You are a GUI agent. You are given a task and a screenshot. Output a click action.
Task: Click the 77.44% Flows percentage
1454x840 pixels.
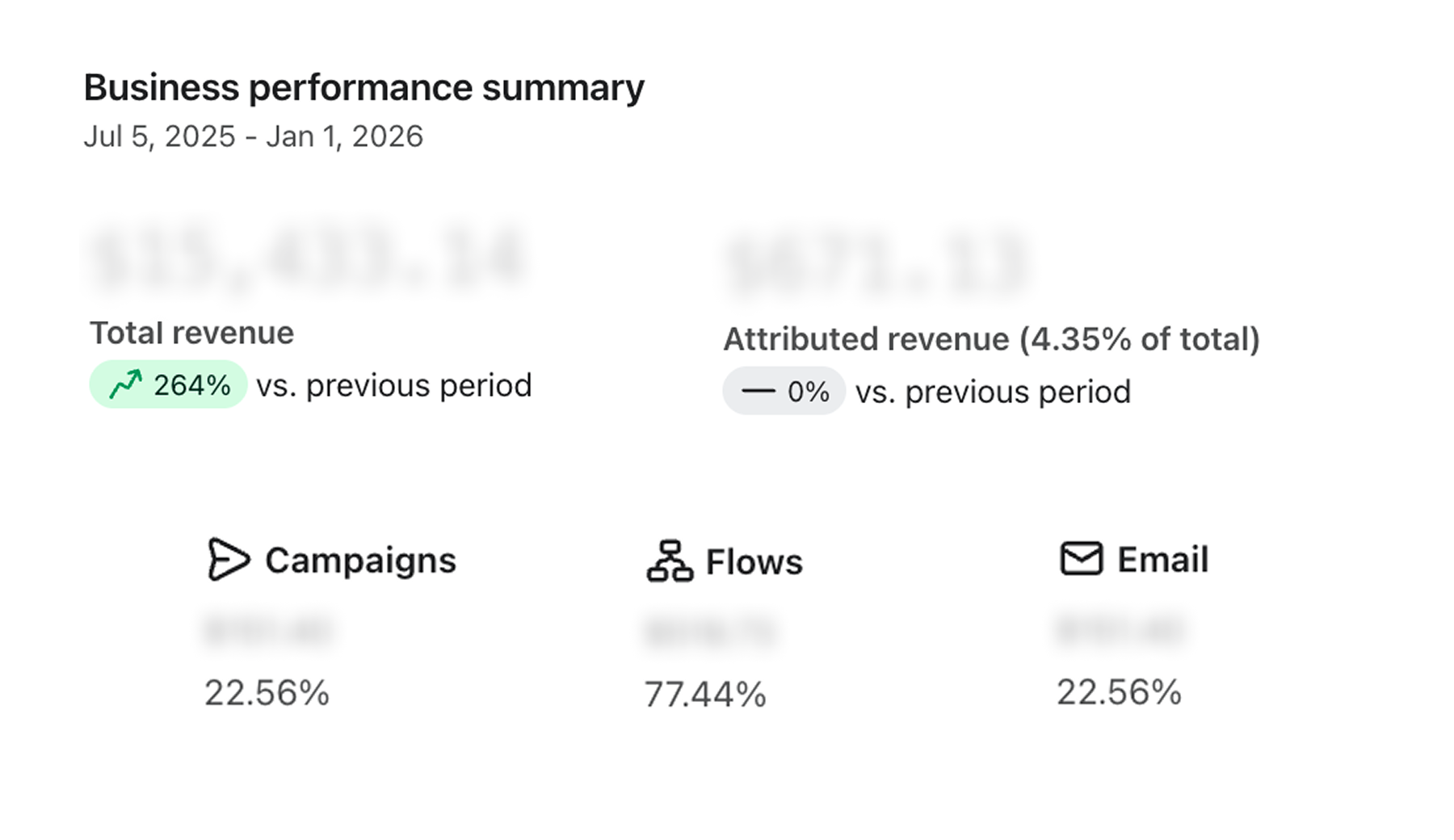[705, 695]
